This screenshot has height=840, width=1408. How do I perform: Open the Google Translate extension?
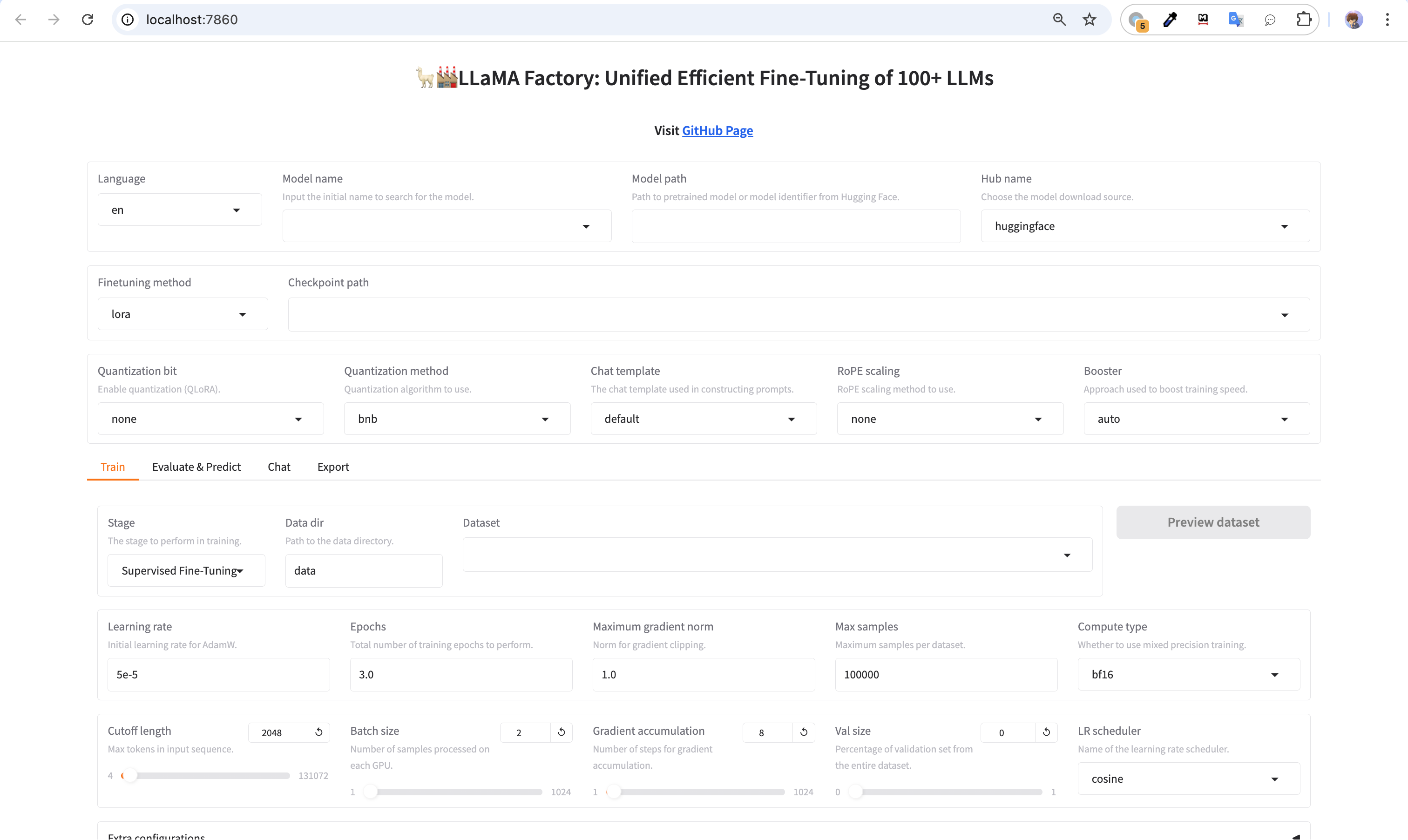click(x=1236, y=20)
